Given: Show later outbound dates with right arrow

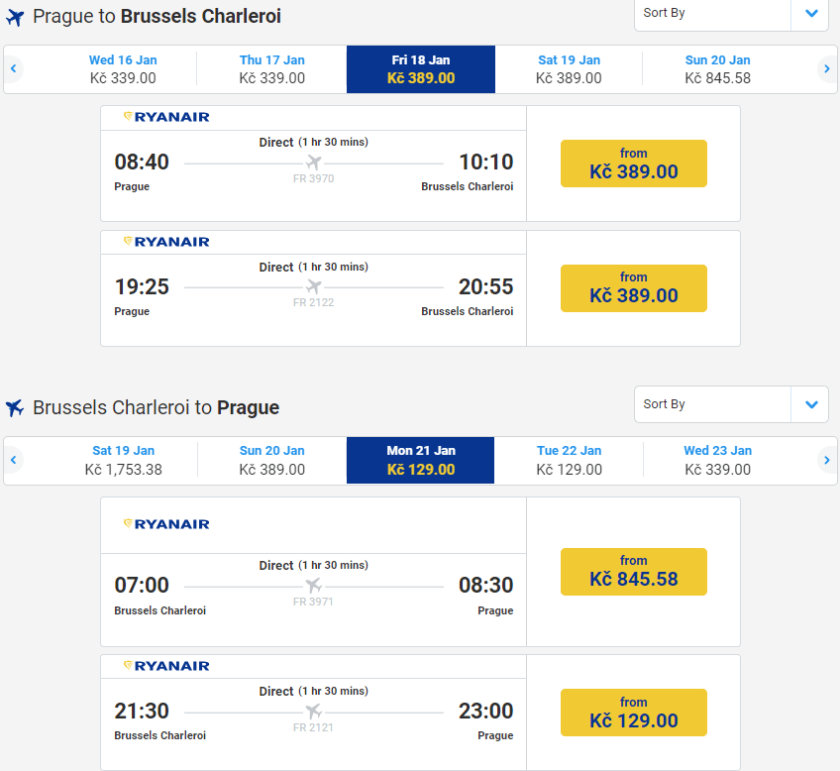Looking at the screenshot, I should pyautogui.click(x=826, y=69).
